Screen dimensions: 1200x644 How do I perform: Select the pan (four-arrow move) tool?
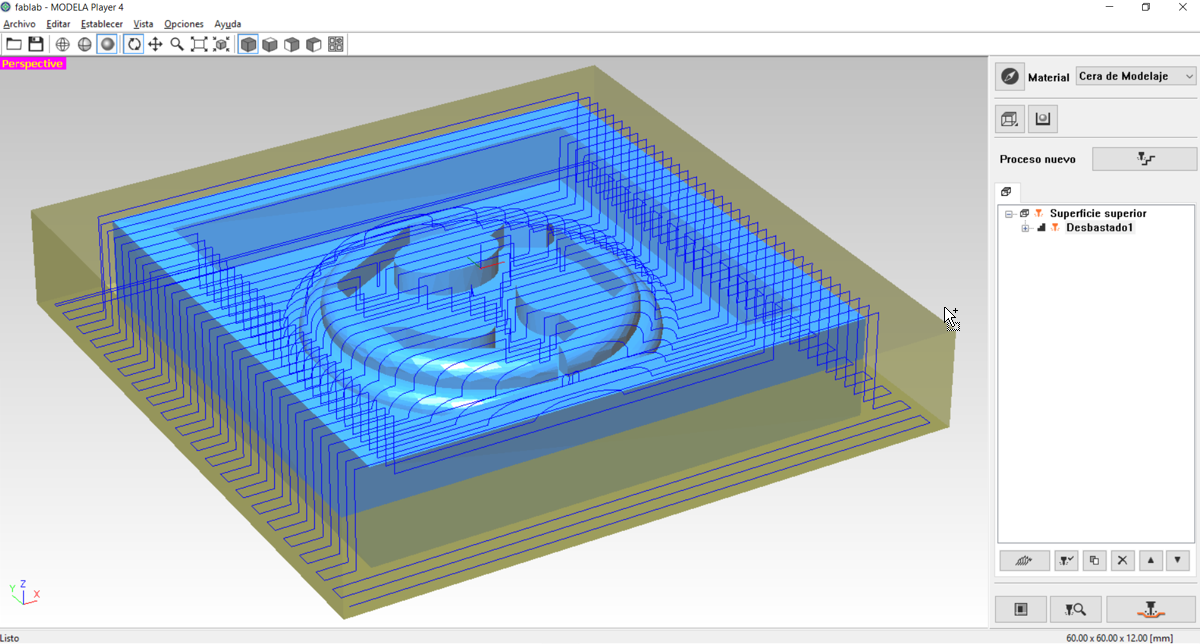click(155, 44)
